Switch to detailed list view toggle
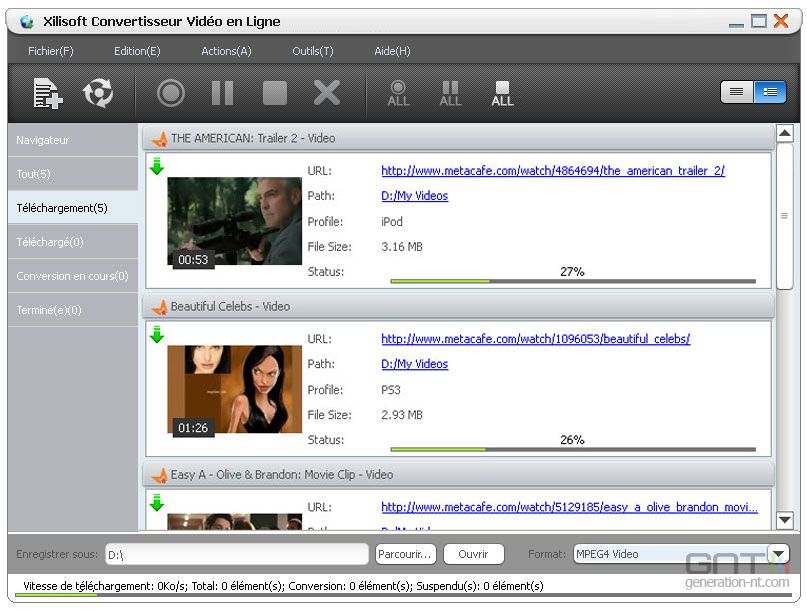Viewport: 807px width, 611px height. click(769, 92)
